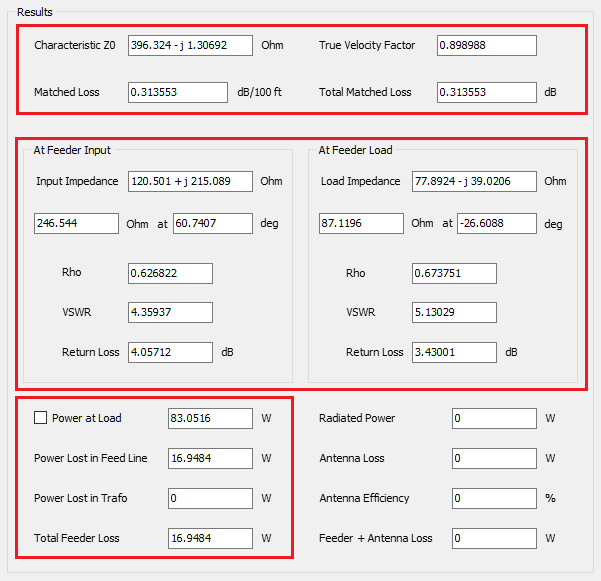Toggle the Power at Load checkbox
Image resolution: width=601 pixels, height=581 pixels.
[40, 418]
